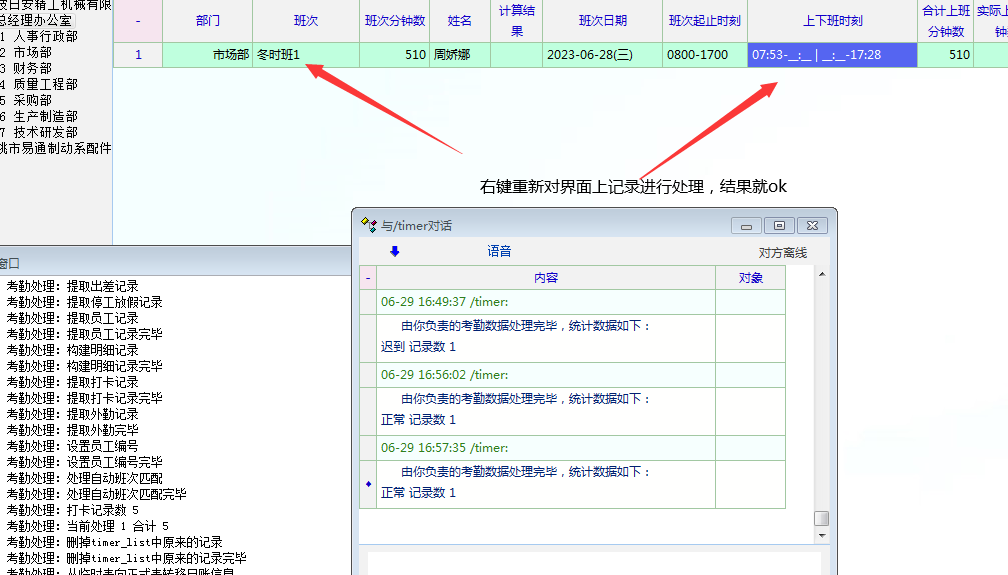Select row number 1 in attendance grid
This screenshot has width=1008, height=575.
[x=138, y=55]
